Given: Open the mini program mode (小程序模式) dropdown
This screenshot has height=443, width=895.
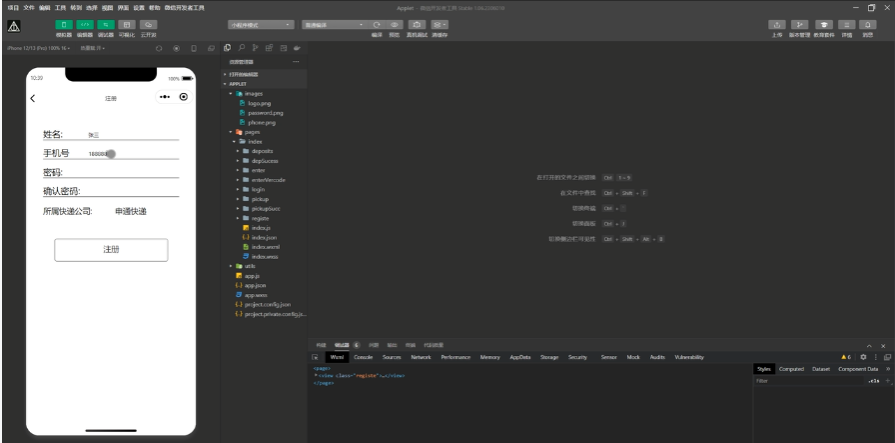Looking at the screenshot, I should click(x=262, y=23).
